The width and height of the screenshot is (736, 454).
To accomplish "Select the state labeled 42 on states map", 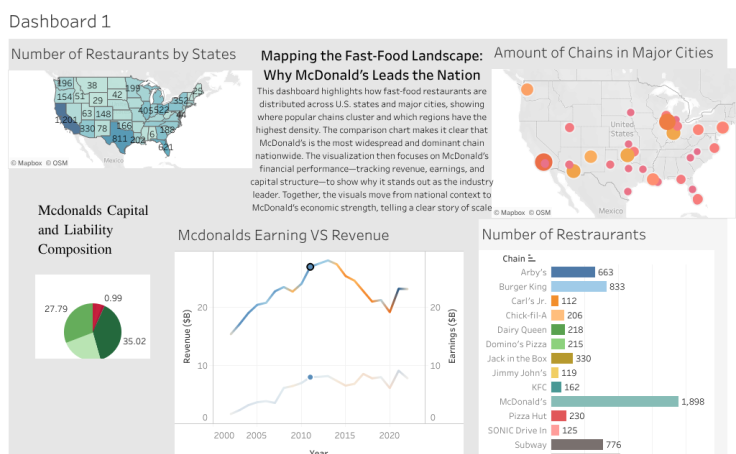I will (x=117, y=95).
